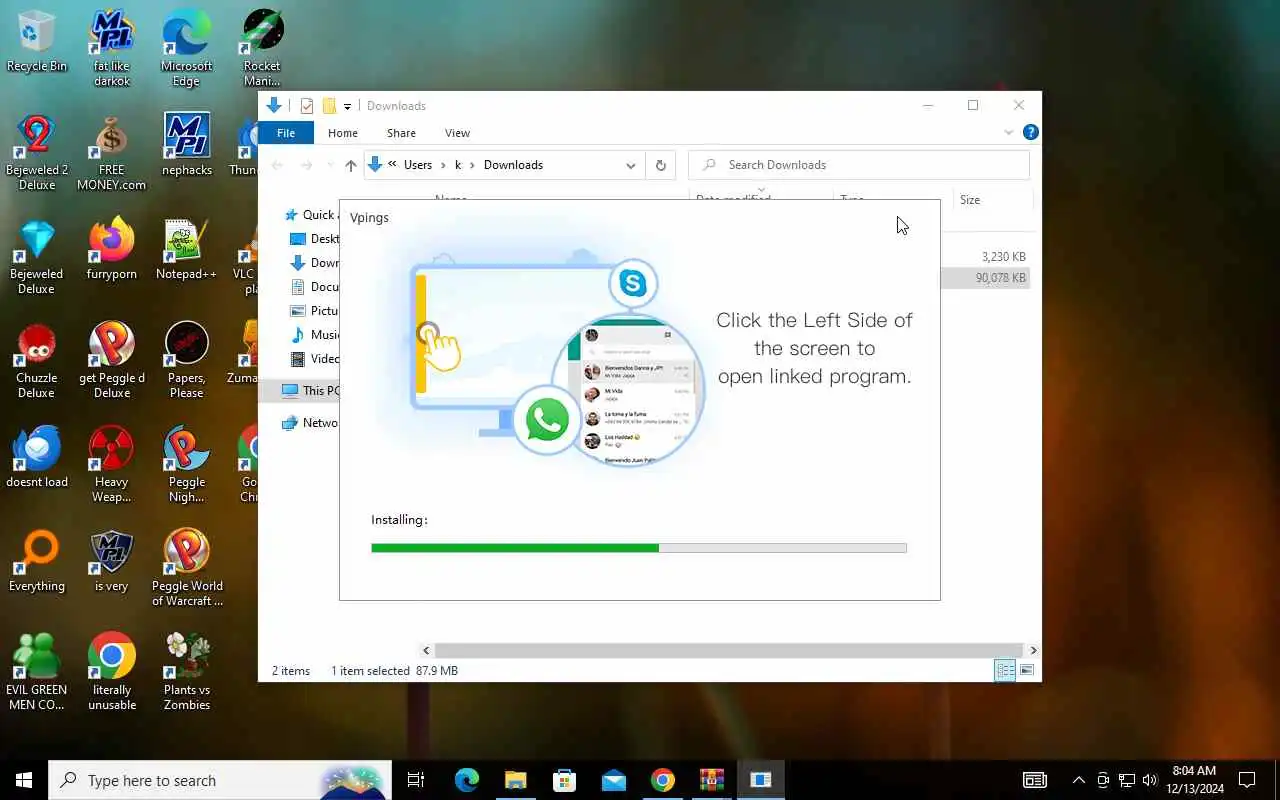Screen dimensions: 1280x800
Task: Open the volume control in system tray
Action: click(x=1149, y=780)
